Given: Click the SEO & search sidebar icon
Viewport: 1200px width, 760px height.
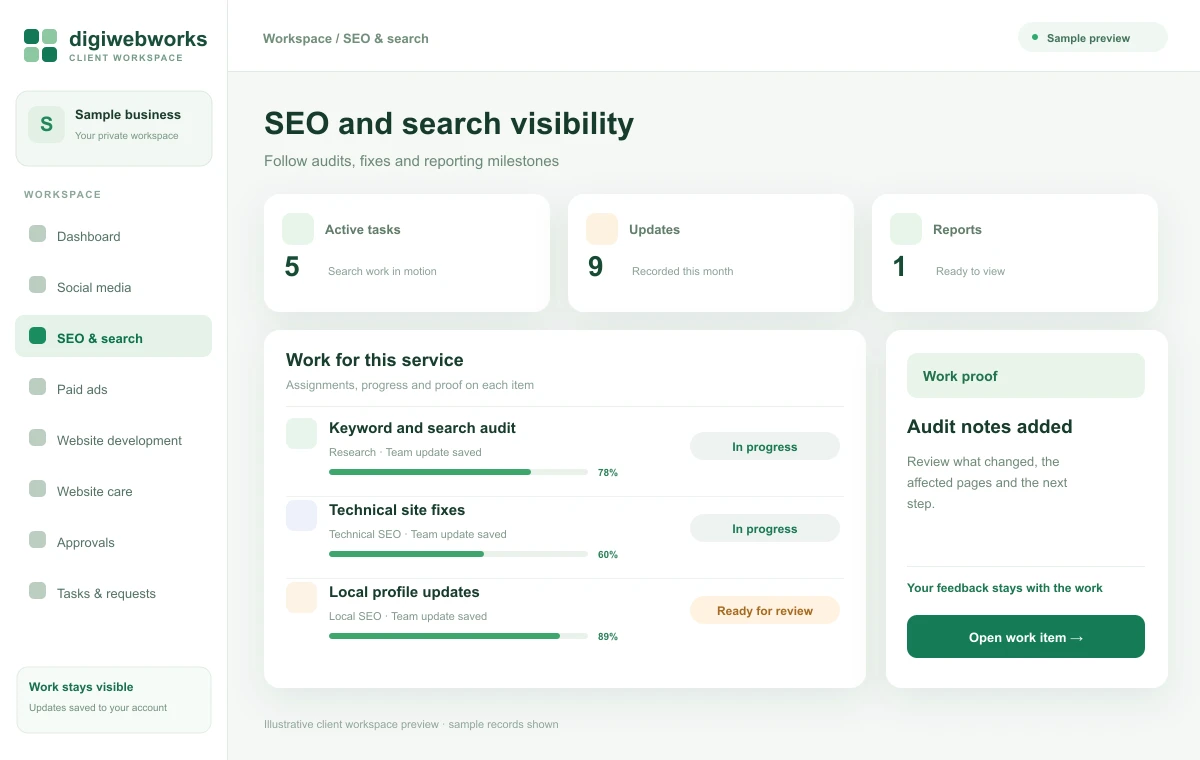Looking at the screenshot, I should (x=37, y=336).
